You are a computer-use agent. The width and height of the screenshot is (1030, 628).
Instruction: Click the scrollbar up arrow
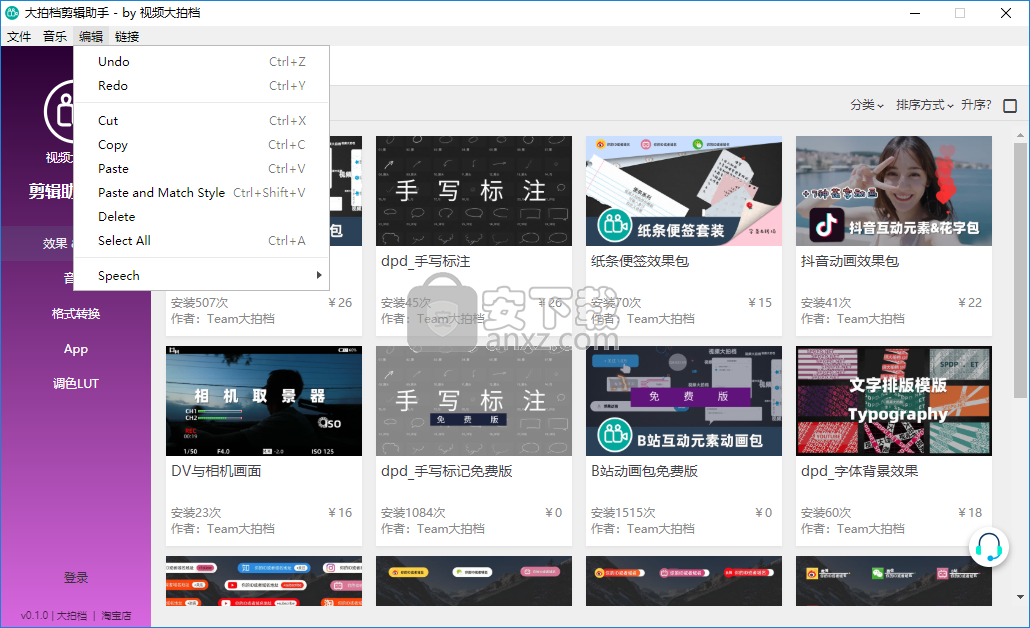[1020, 135]
